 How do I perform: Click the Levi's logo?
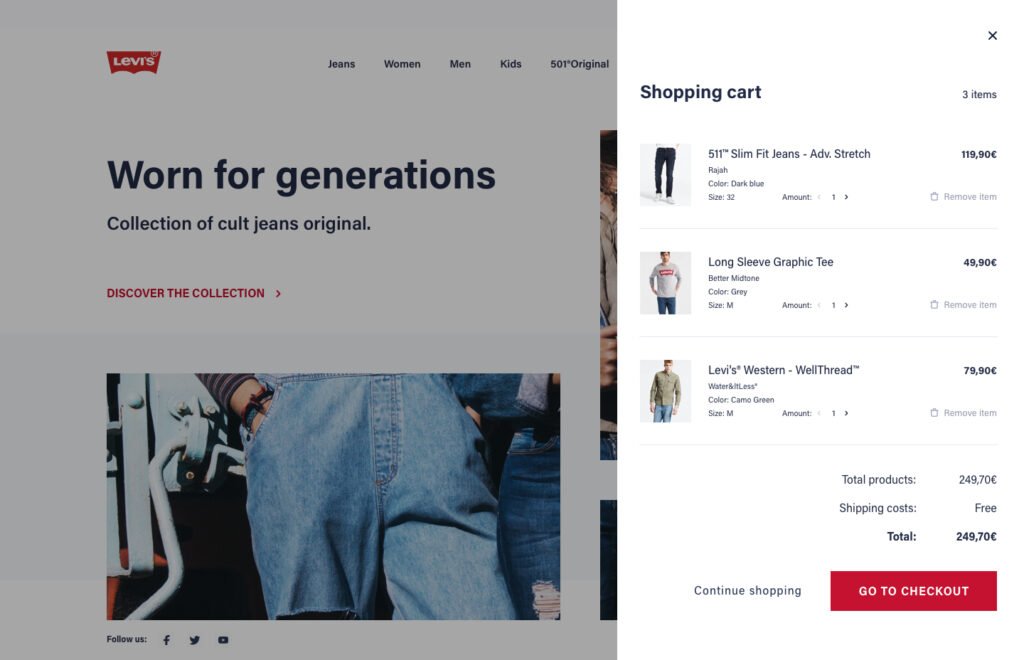[134, 62]
